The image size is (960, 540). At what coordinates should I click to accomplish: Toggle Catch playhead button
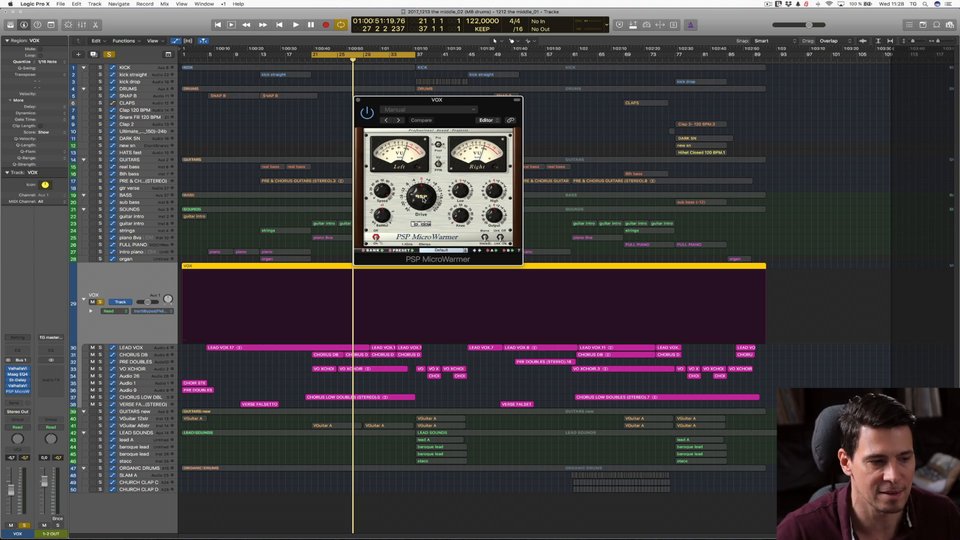click(203, 41)
